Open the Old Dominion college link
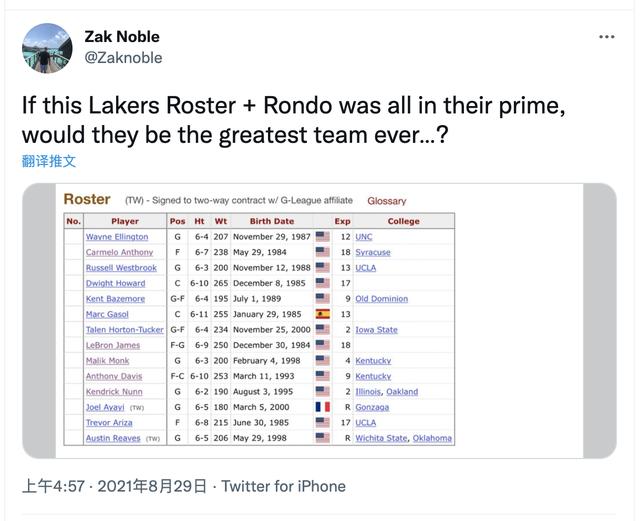 pos(381,299)
